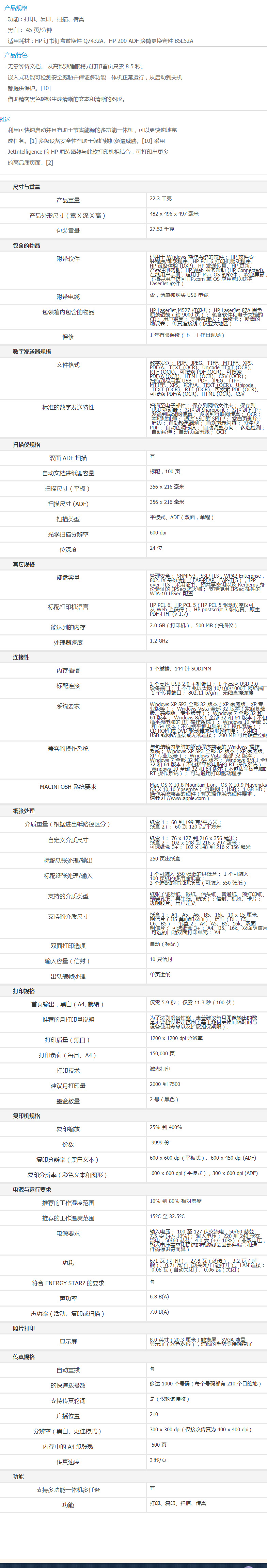Click the 内存插槽 row label
Screen dimensions: 267x1568
(x=68, y=670)
